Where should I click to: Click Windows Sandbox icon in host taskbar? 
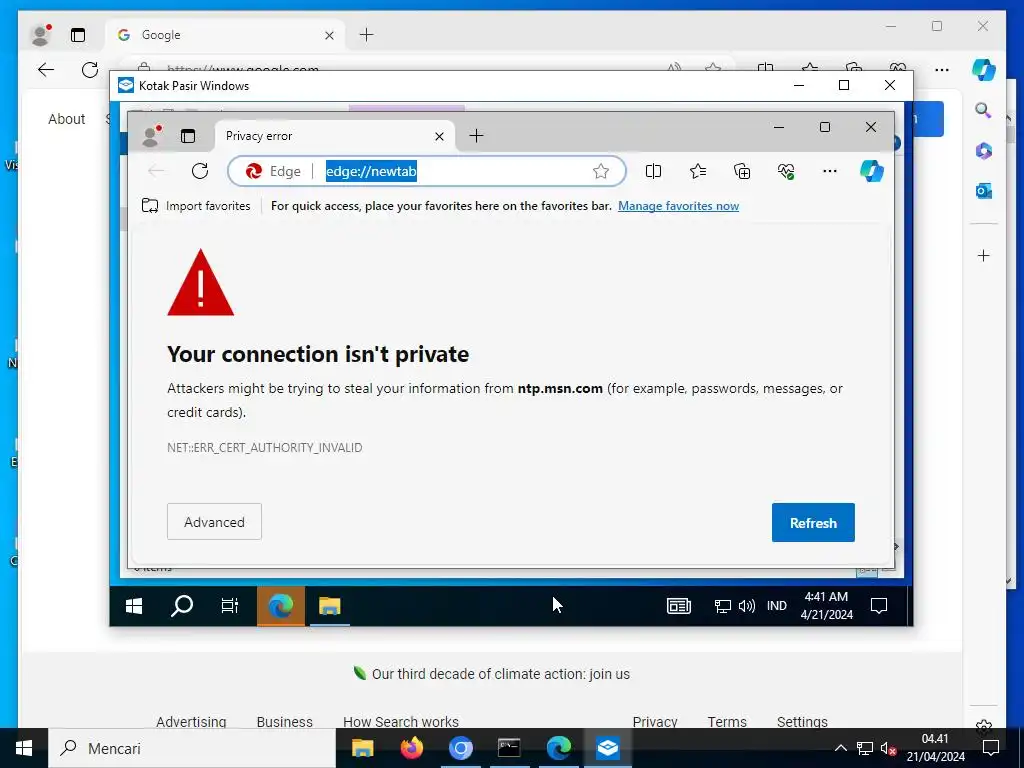coord(607,748)
